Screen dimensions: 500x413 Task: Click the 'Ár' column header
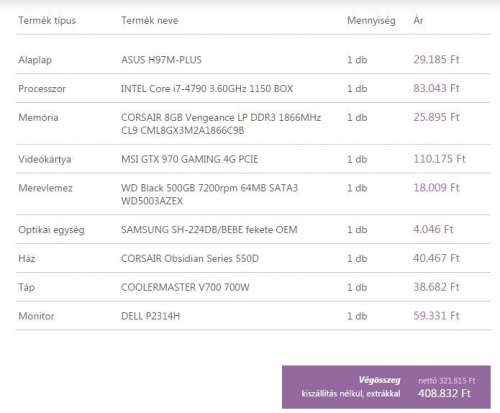[418, 20]
